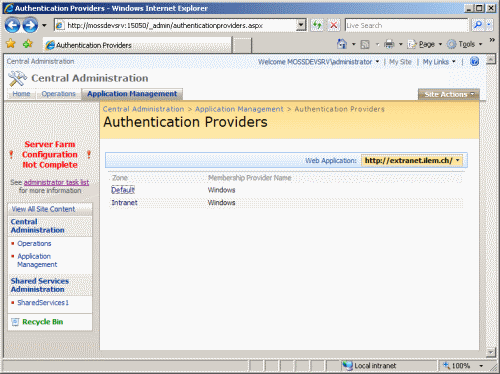Go forward with the browser Forward arrow
500x374 pixels.
30,25
